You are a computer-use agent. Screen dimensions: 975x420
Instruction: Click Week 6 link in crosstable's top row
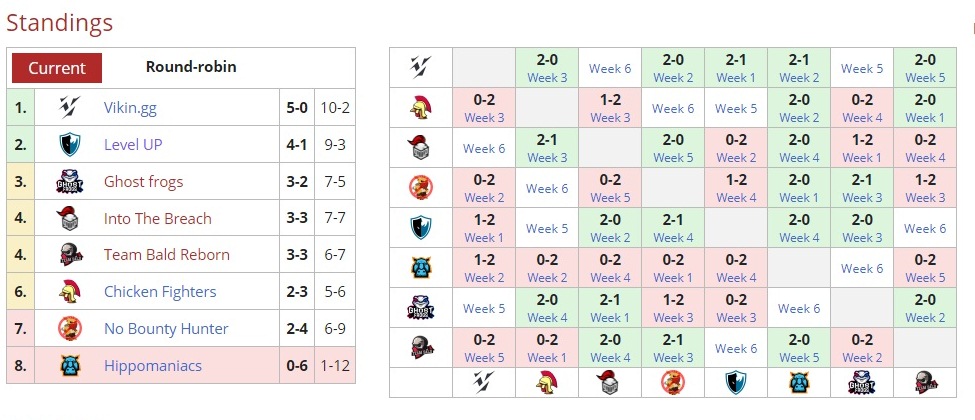609,68
